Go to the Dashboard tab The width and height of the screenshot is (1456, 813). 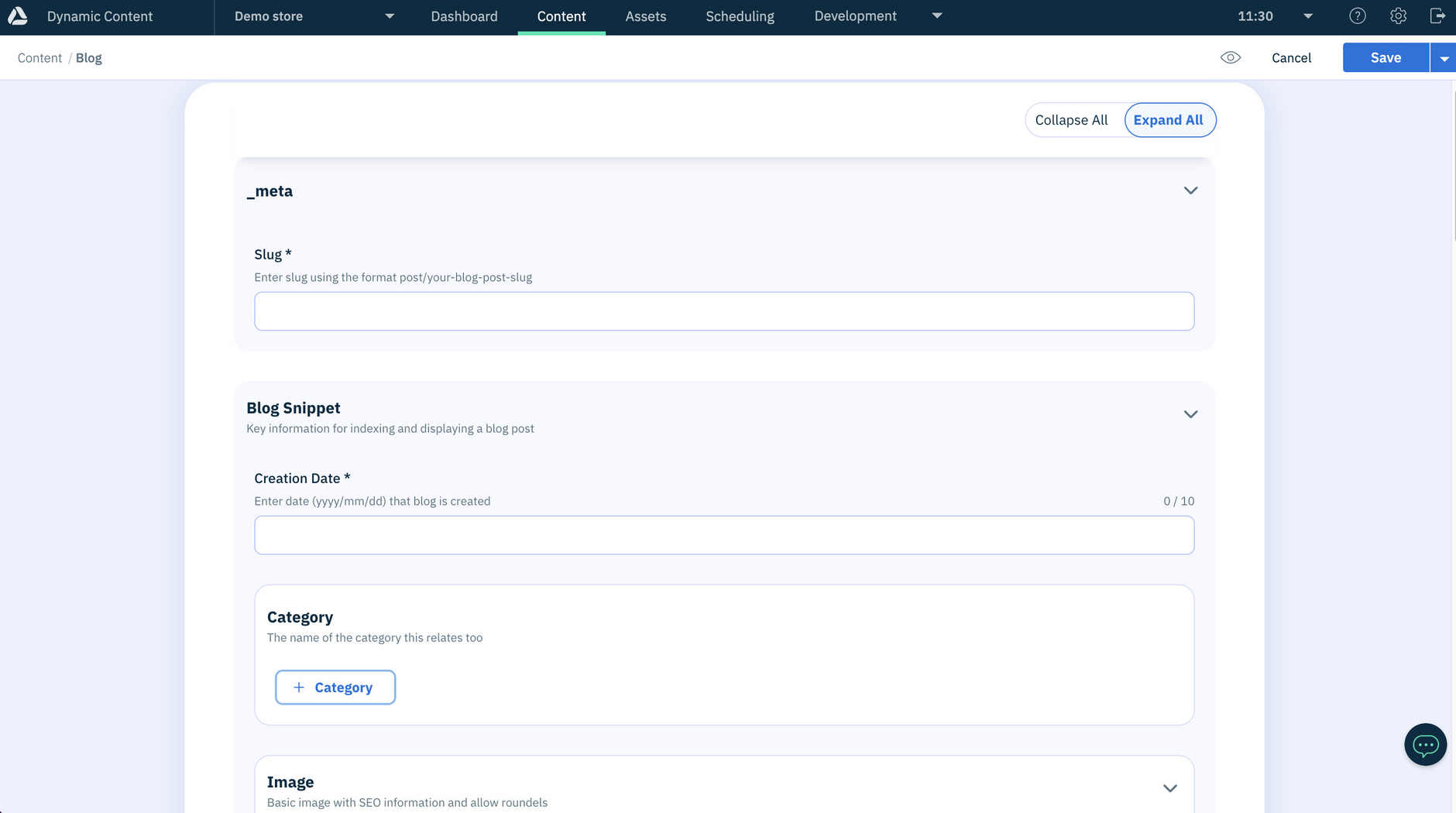pyautogui.click(x=464, y=16)
